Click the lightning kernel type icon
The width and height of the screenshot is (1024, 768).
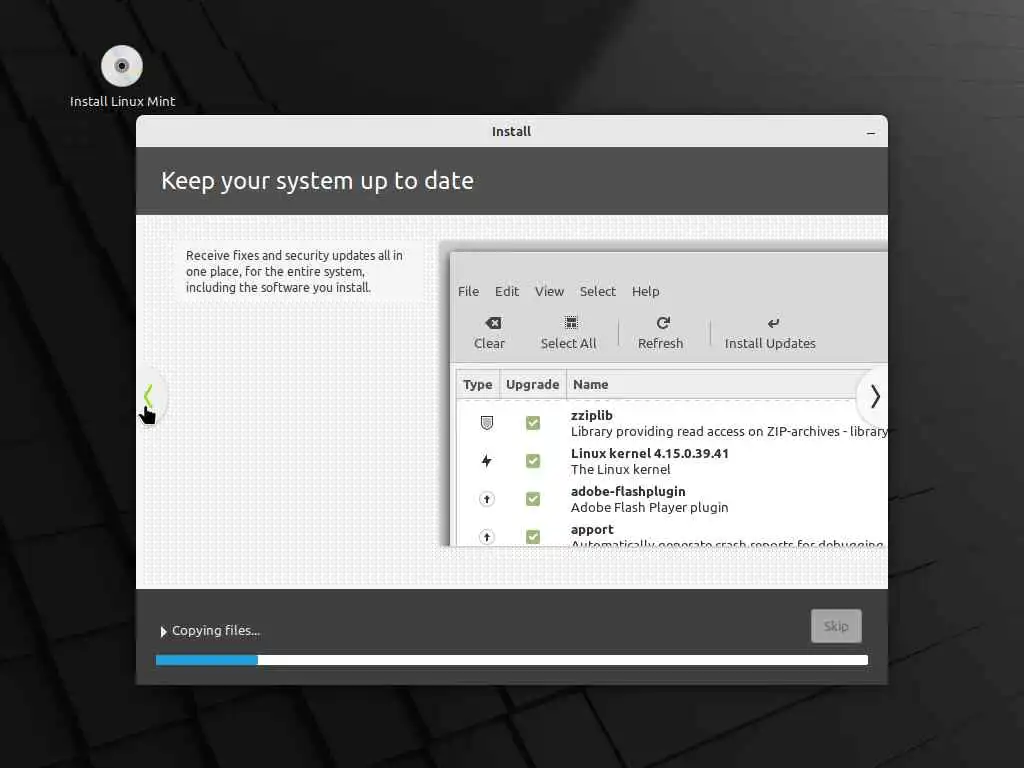click(x=487, y=461)
